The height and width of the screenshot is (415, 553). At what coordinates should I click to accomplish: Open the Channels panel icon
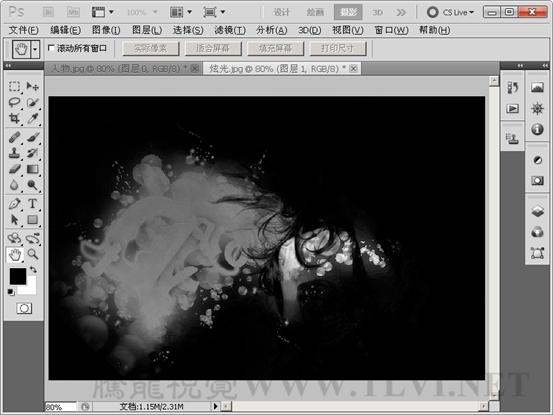(537, 232)
